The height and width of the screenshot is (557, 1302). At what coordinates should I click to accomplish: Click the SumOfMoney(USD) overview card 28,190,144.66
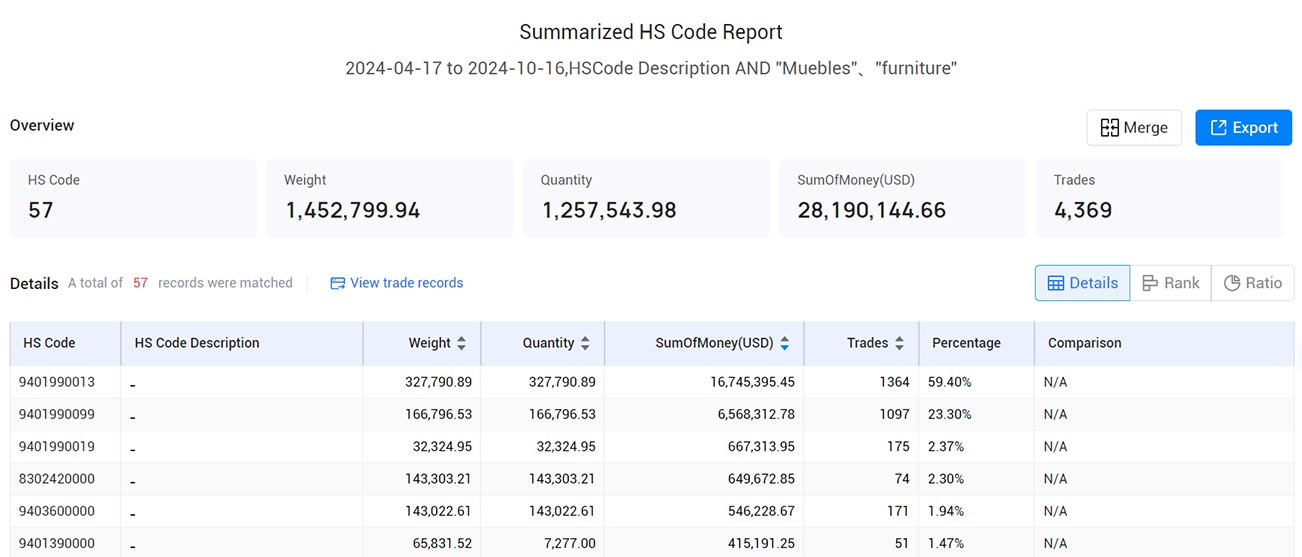pyautogui.click(x=903, y=198)
